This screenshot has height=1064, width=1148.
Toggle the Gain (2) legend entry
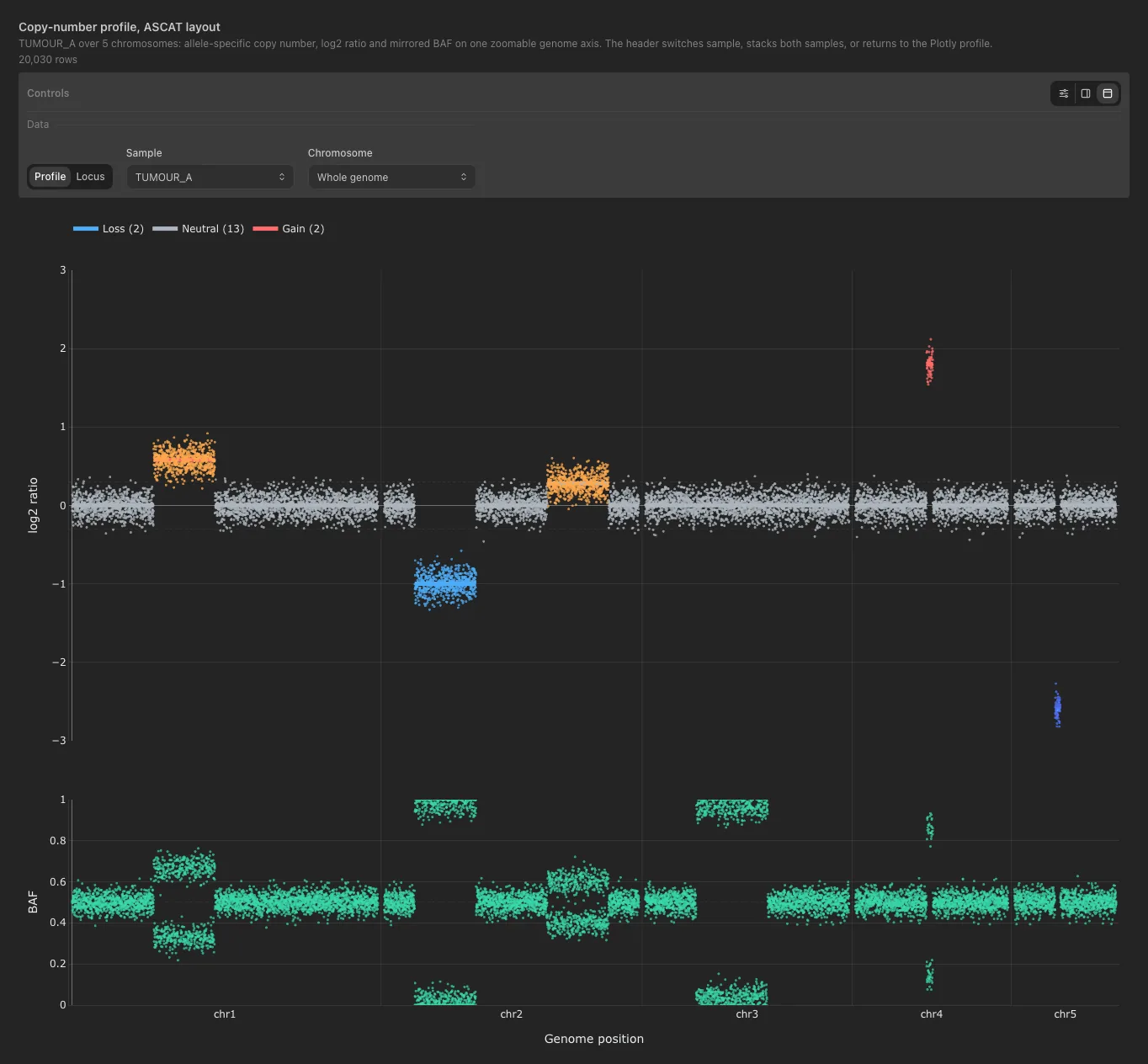coord(289,229)
